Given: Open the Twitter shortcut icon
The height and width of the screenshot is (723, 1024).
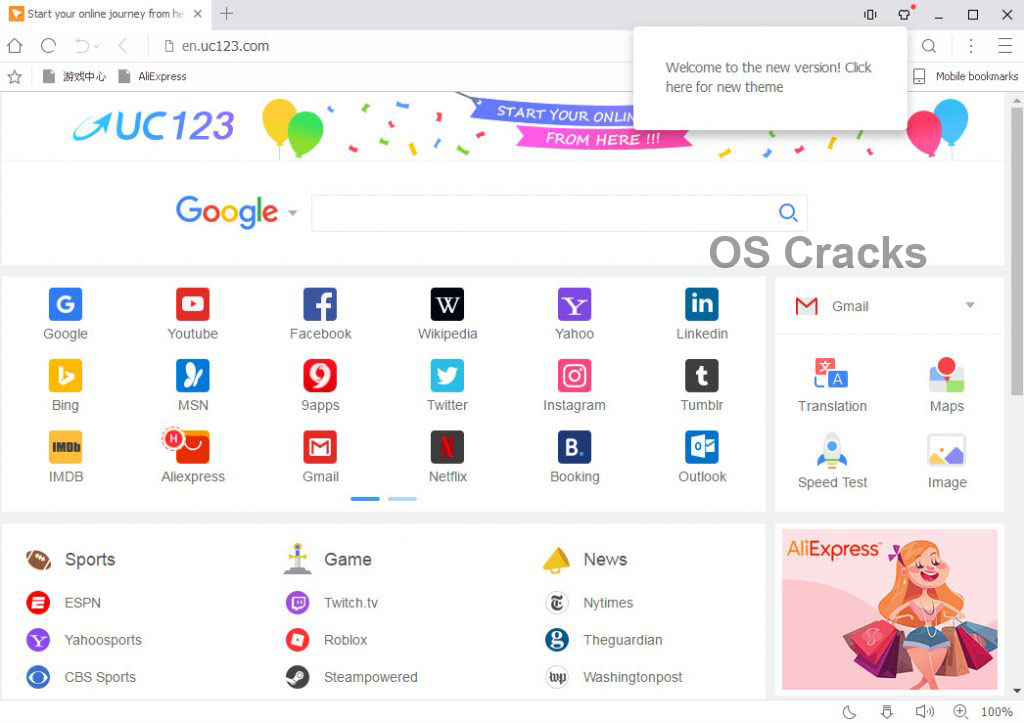Looking at the screenshot, I should [x=447, y=376].
